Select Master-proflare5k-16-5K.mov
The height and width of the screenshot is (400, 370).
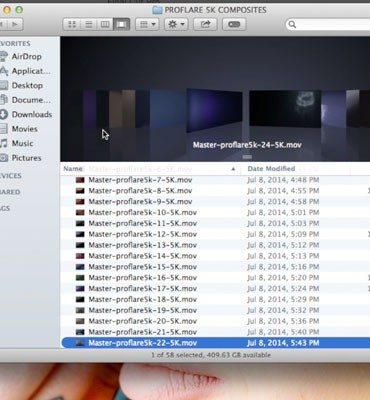point(215,278)
